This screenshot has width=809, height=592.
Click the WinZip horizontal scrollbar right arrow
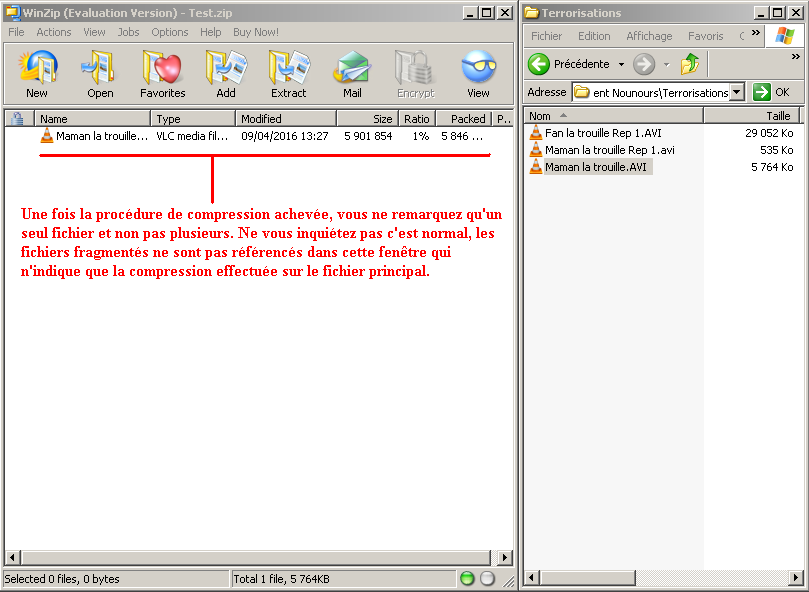(505, 558)
